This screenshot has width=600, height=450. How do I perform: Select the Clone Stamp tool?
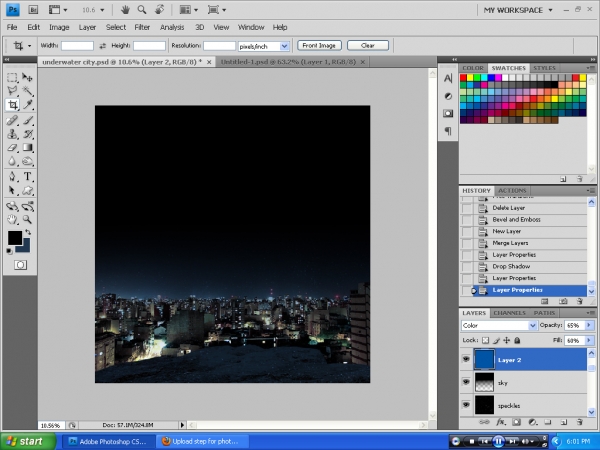[x=12, y=134]
